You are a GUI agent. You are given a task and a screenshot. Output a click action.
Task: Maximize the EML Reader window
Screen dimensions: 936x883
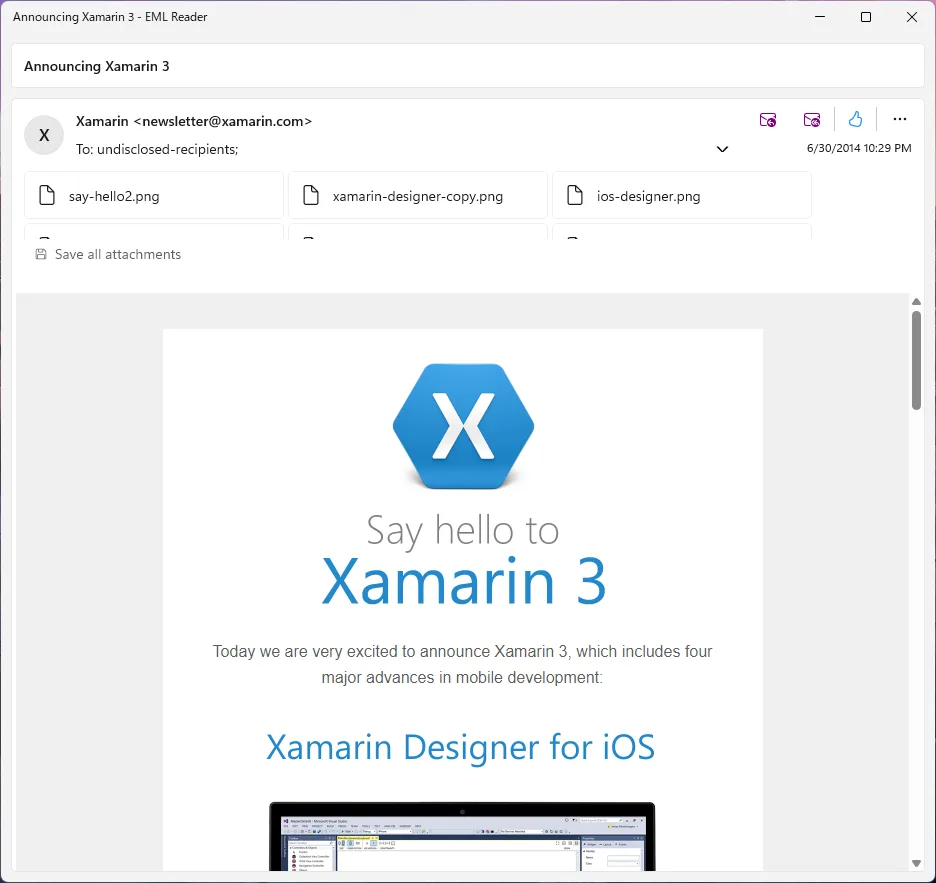click(x=866, y=17)
